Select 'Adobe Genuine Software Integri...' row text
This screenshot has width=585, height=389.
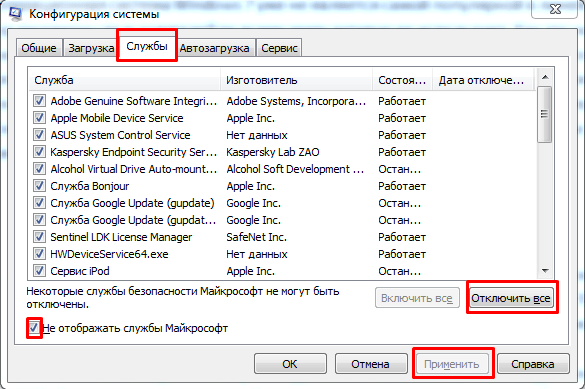(x=134, y=101)
